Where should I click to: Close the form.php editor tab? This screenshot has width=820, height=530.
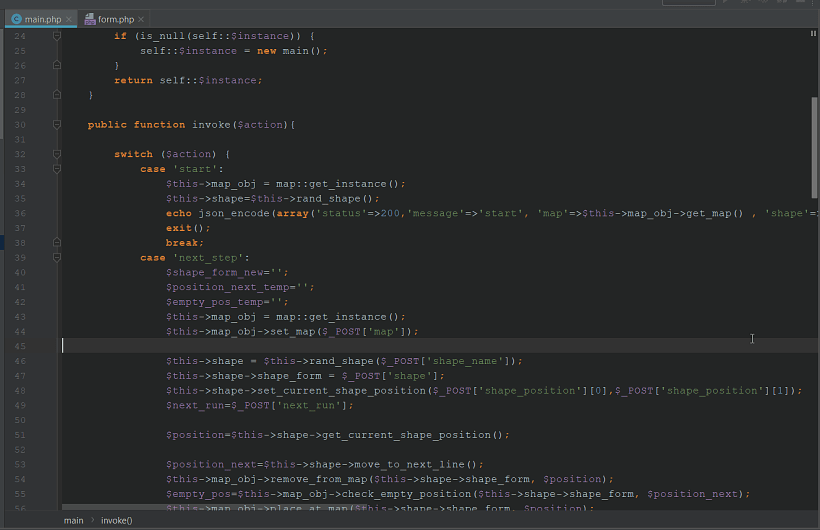(x=141, y=19)
